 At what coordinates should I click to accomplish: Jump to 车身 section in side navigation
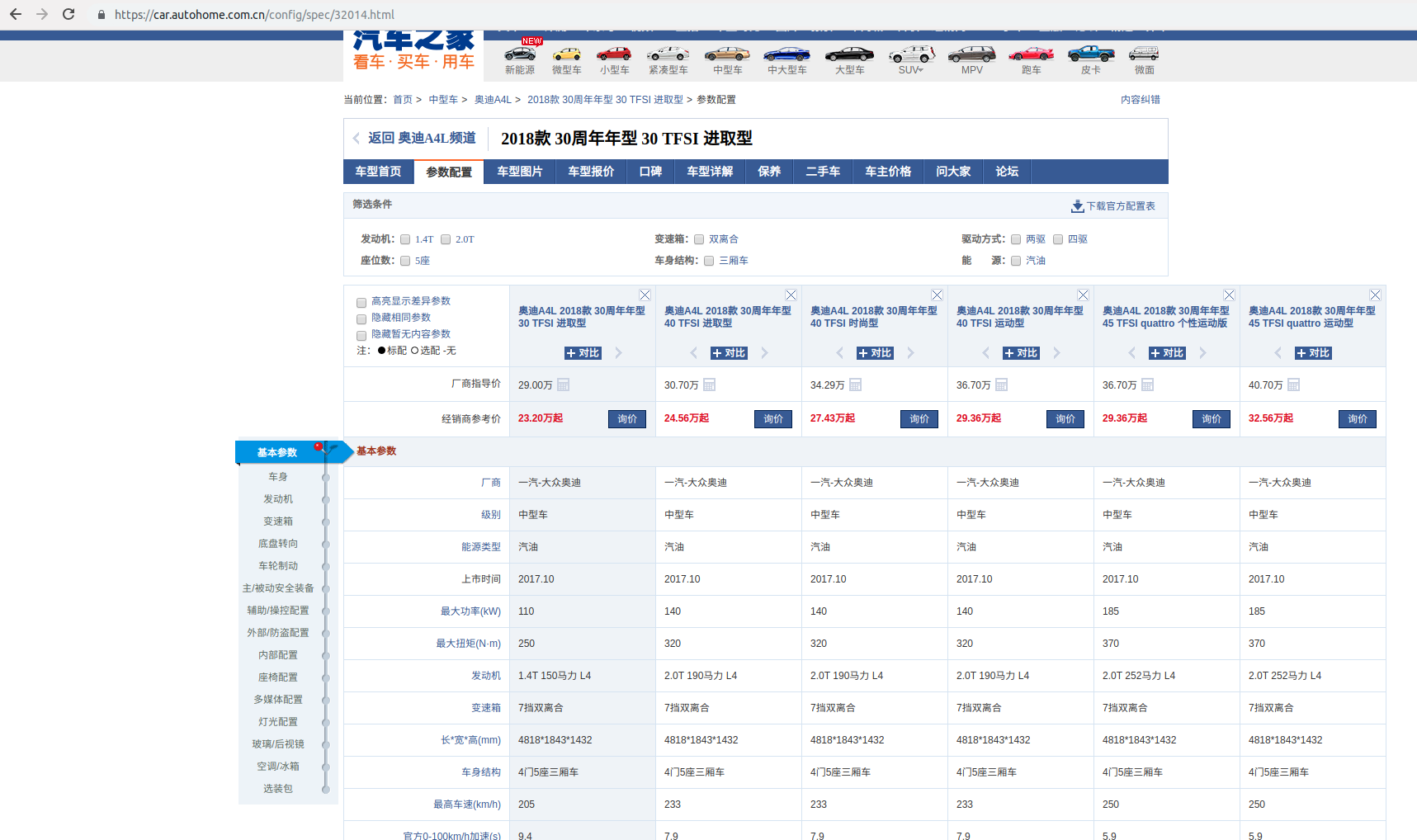pyautogui.click(x=278, y=477)
